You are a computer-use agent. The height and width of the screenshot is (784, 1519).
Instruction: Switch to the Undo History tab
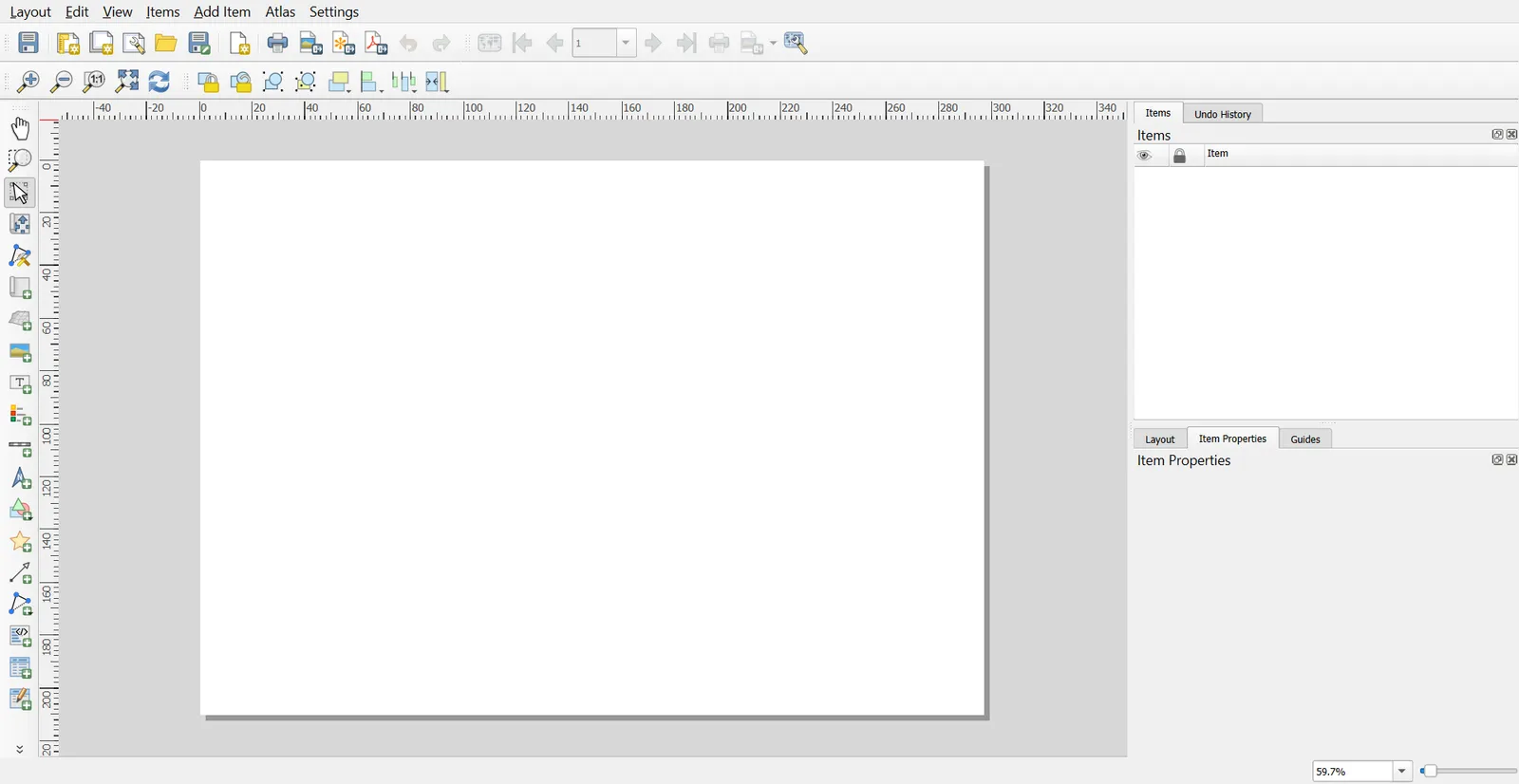point(1223,114)
